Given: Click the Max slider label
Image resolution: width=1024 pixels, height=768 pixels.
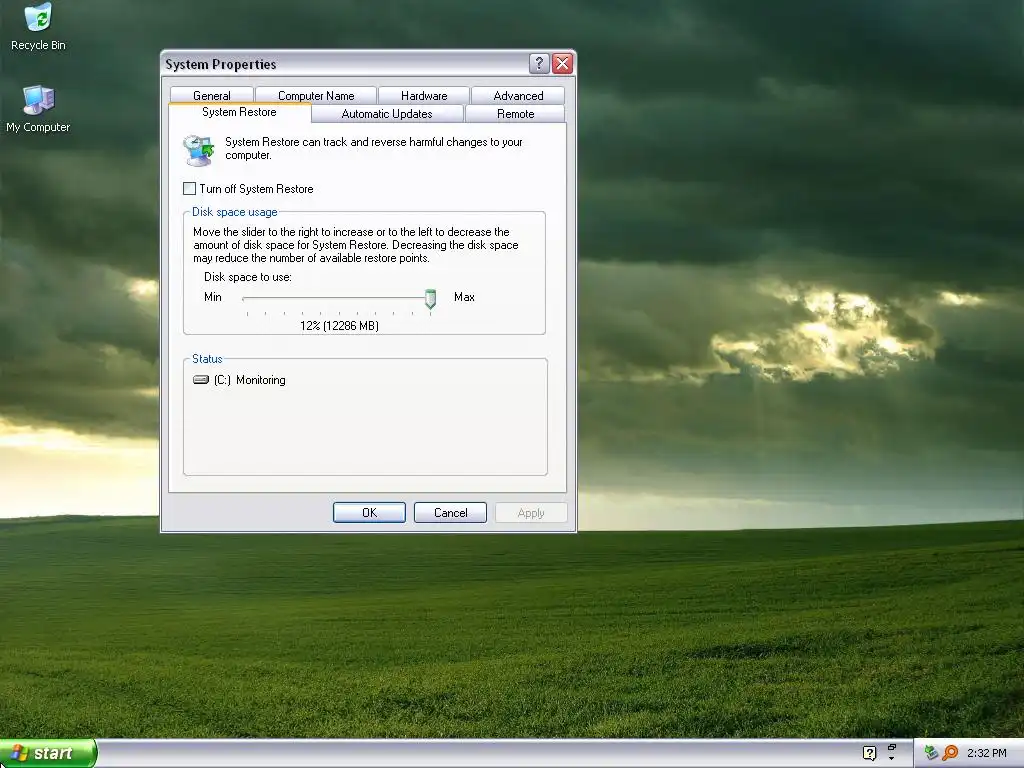Looking at the screenshot, I should (x=464, y=296).
